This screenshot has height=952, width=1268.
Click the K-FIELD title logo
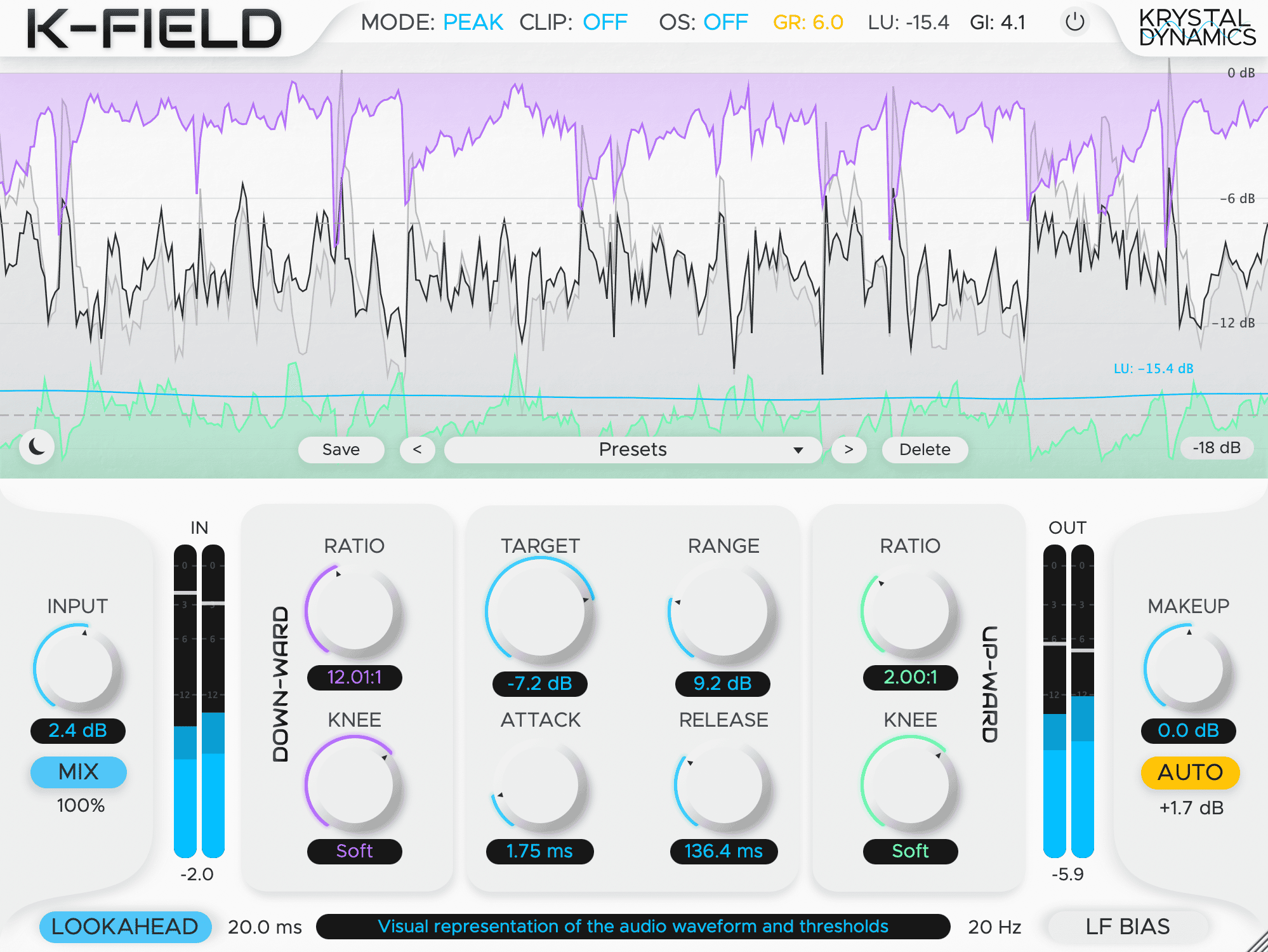coord(154,29)
